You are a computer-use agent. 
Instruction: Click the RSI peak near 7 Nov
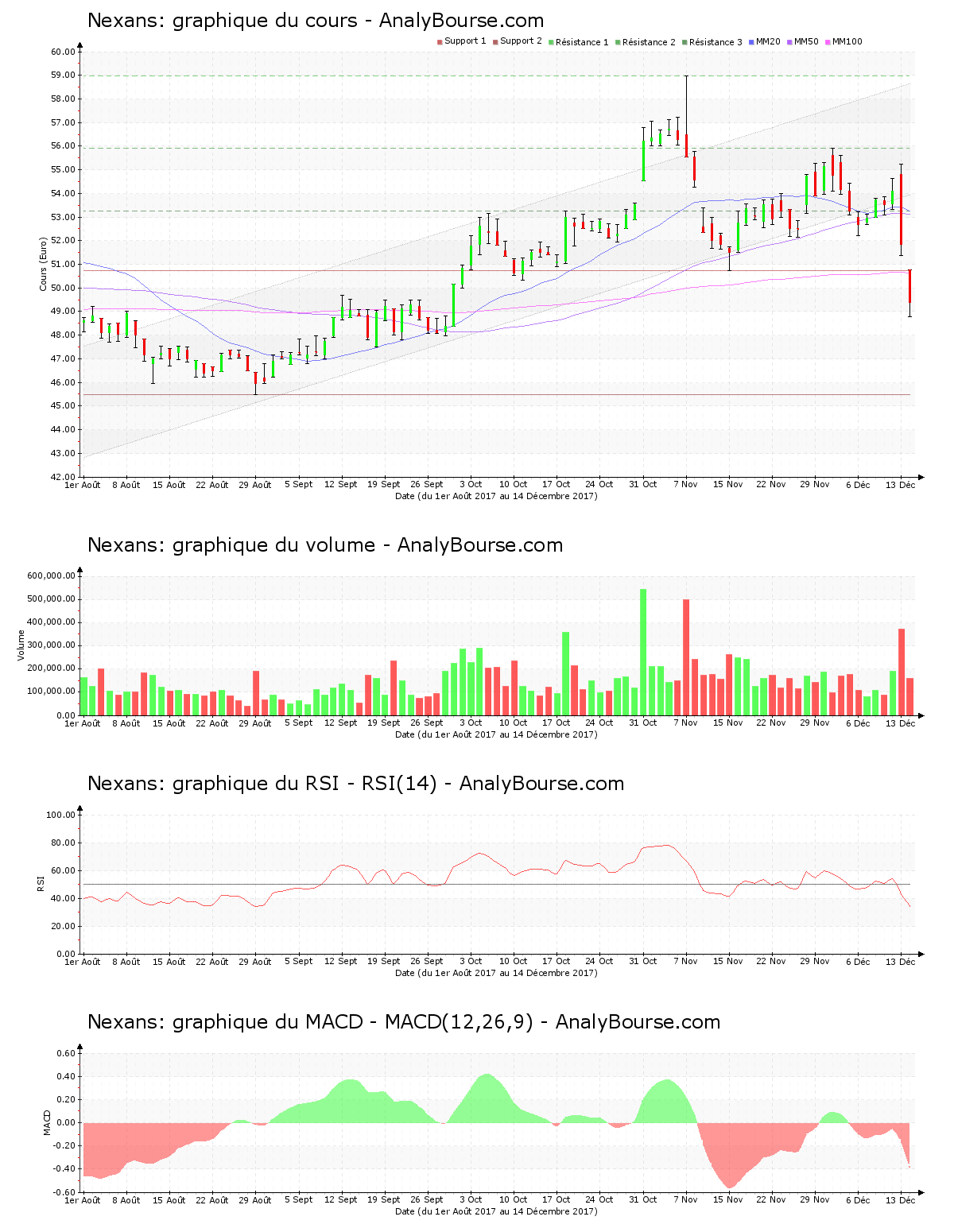tap(666, 846)
